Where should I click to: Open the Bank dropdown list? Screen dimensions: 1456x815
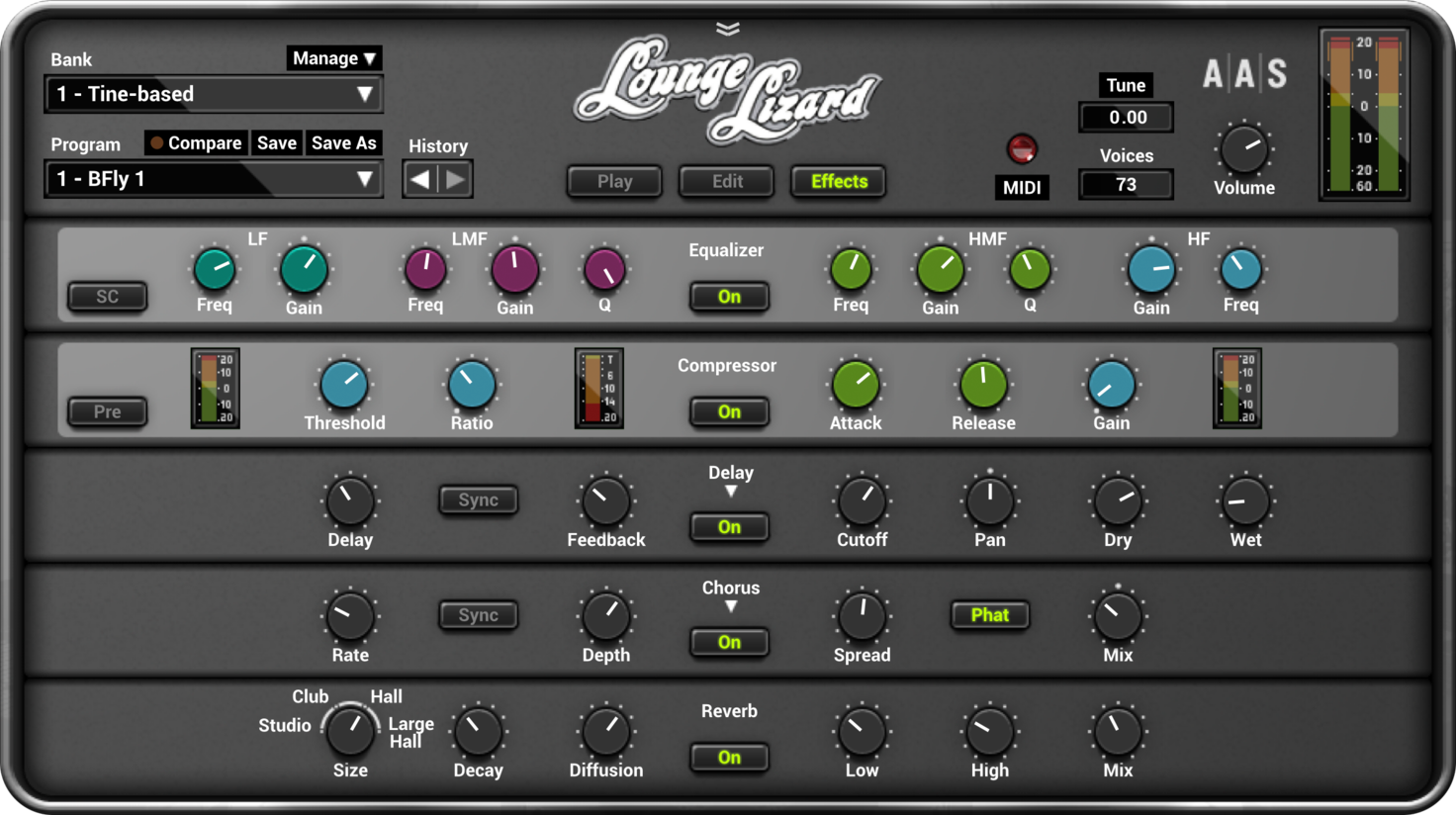click(x=214, y=94)
